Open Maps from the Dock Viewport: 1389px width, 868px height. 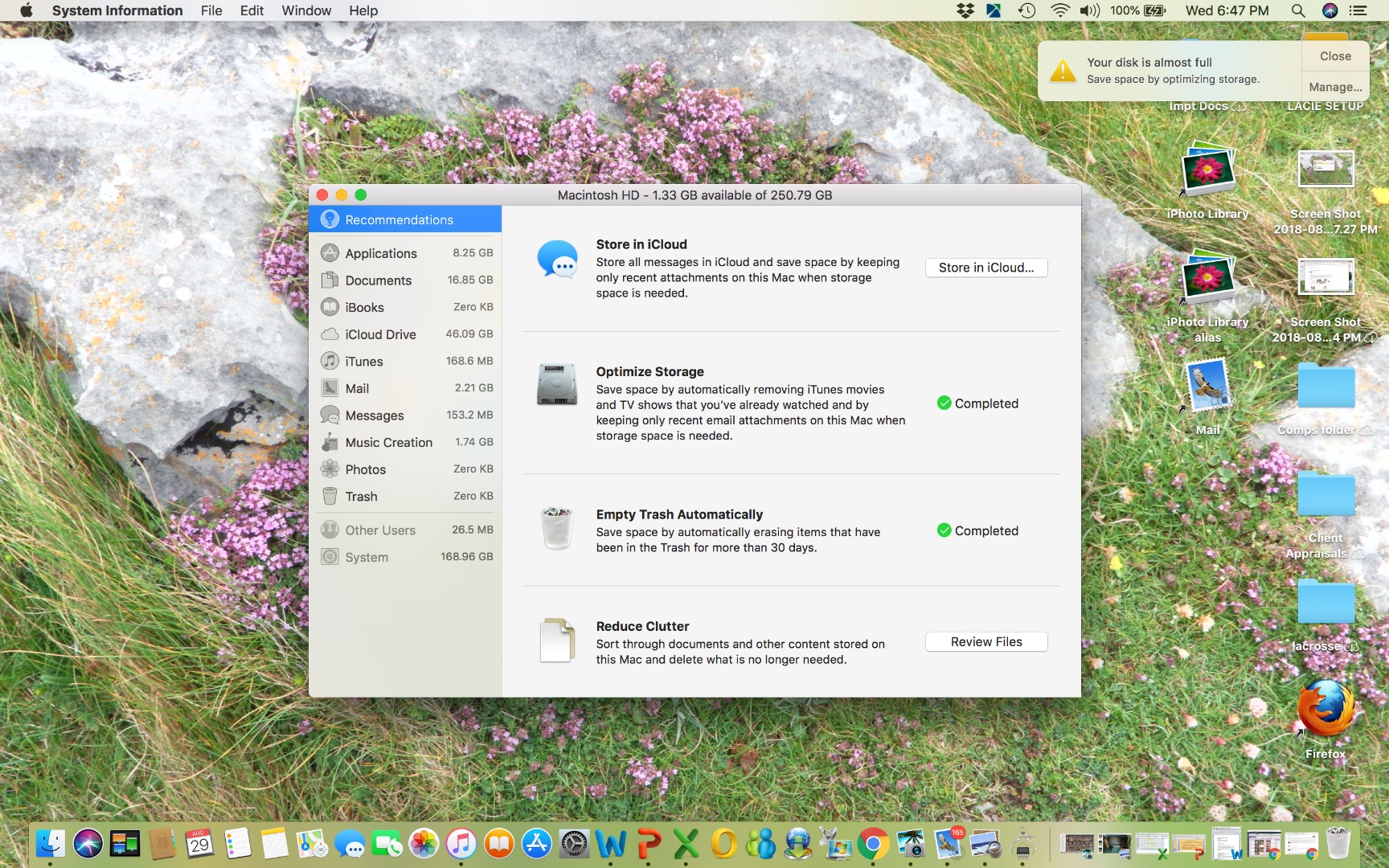(x=312, y=844)
